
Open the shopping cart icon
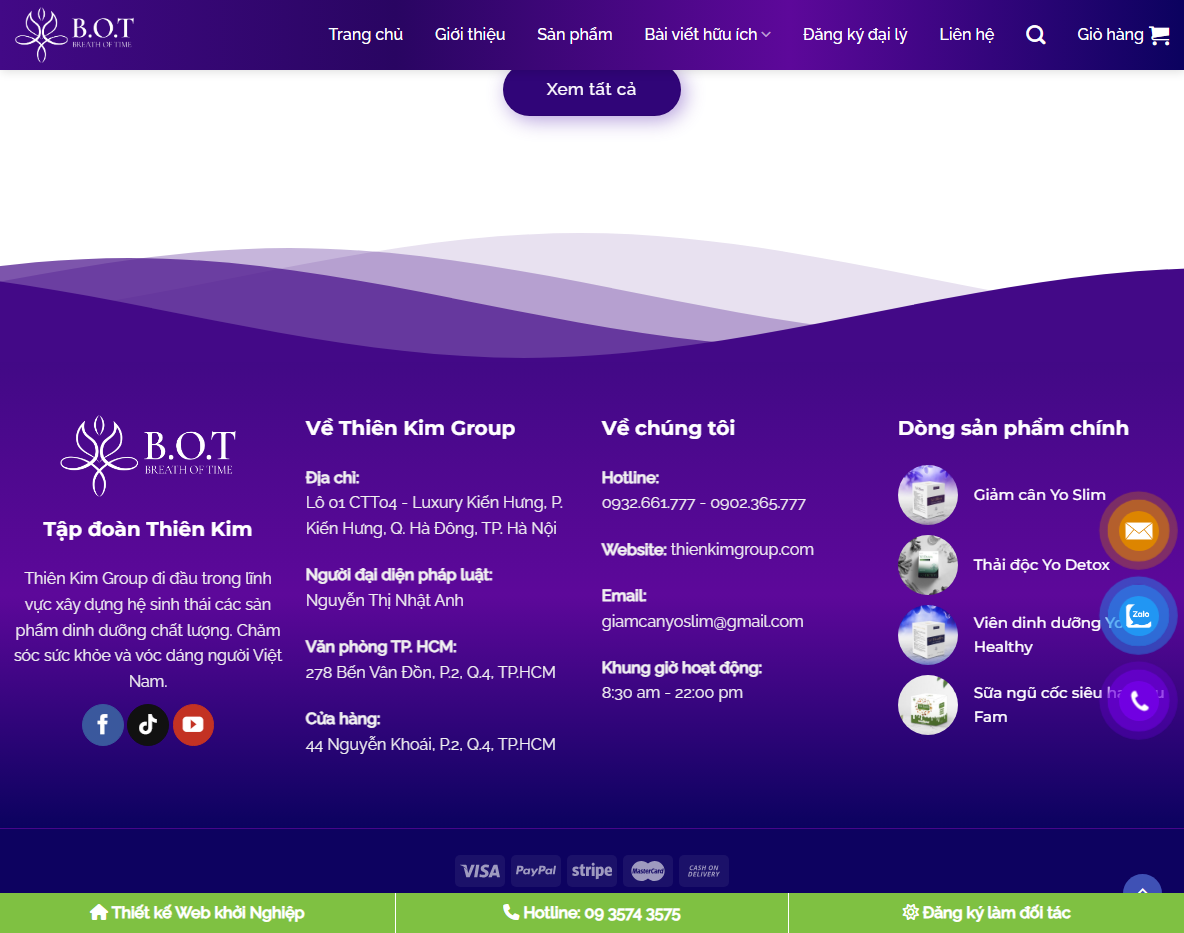[x=1159, y=35]
